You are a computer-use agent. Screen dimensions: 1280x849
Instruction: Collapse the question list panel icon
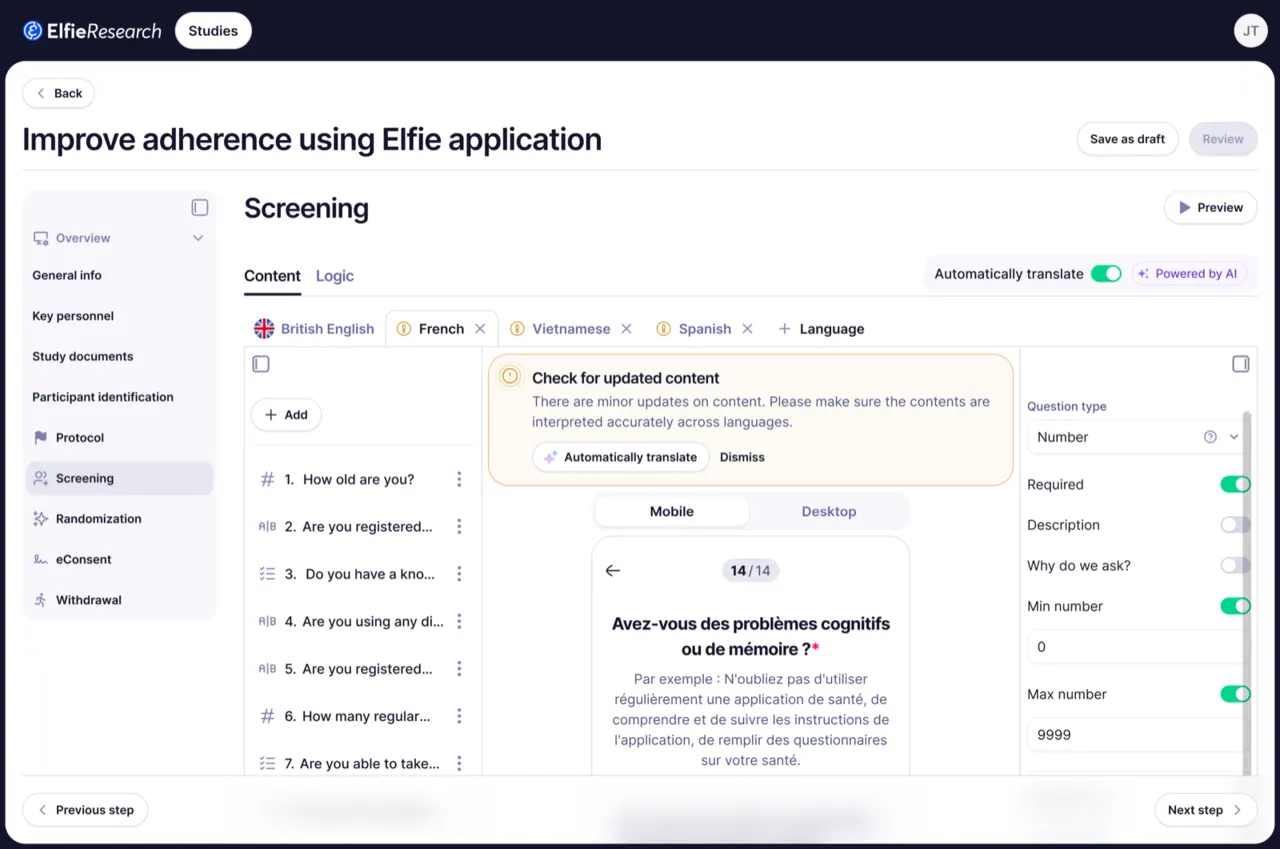pos(261,364)
